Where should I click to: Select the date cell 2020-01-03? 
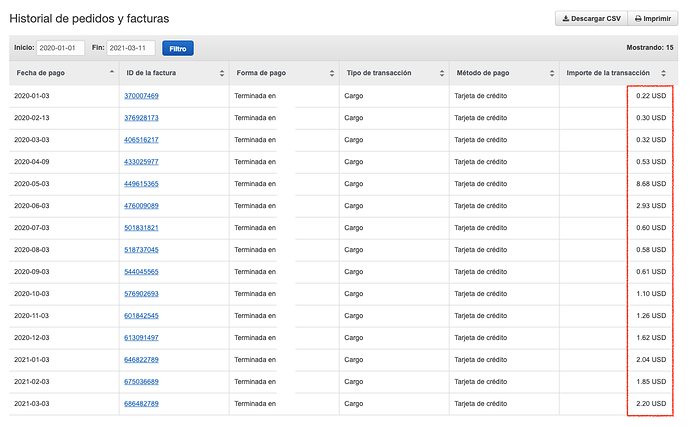[32, 96]
